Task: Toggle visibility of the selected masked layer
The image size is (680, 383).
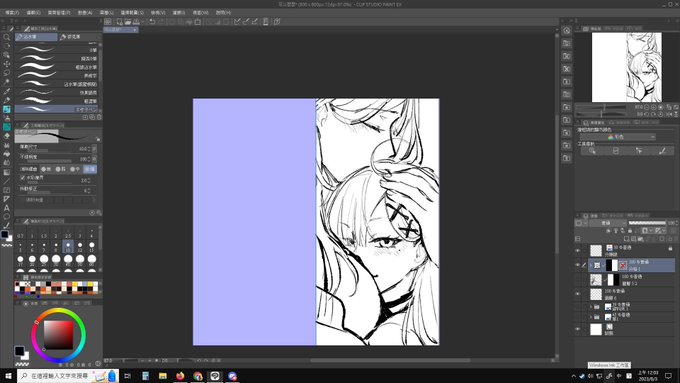Action: point(578,265)
